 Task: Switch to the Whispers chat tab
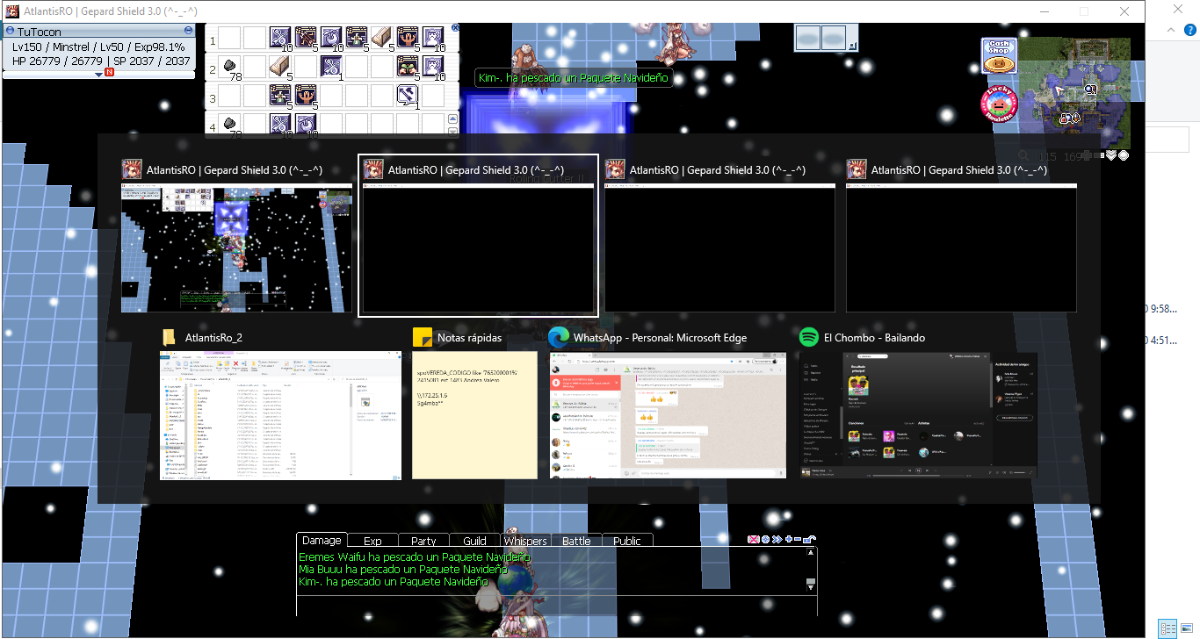pyautogui.click(x=525, y=540)
